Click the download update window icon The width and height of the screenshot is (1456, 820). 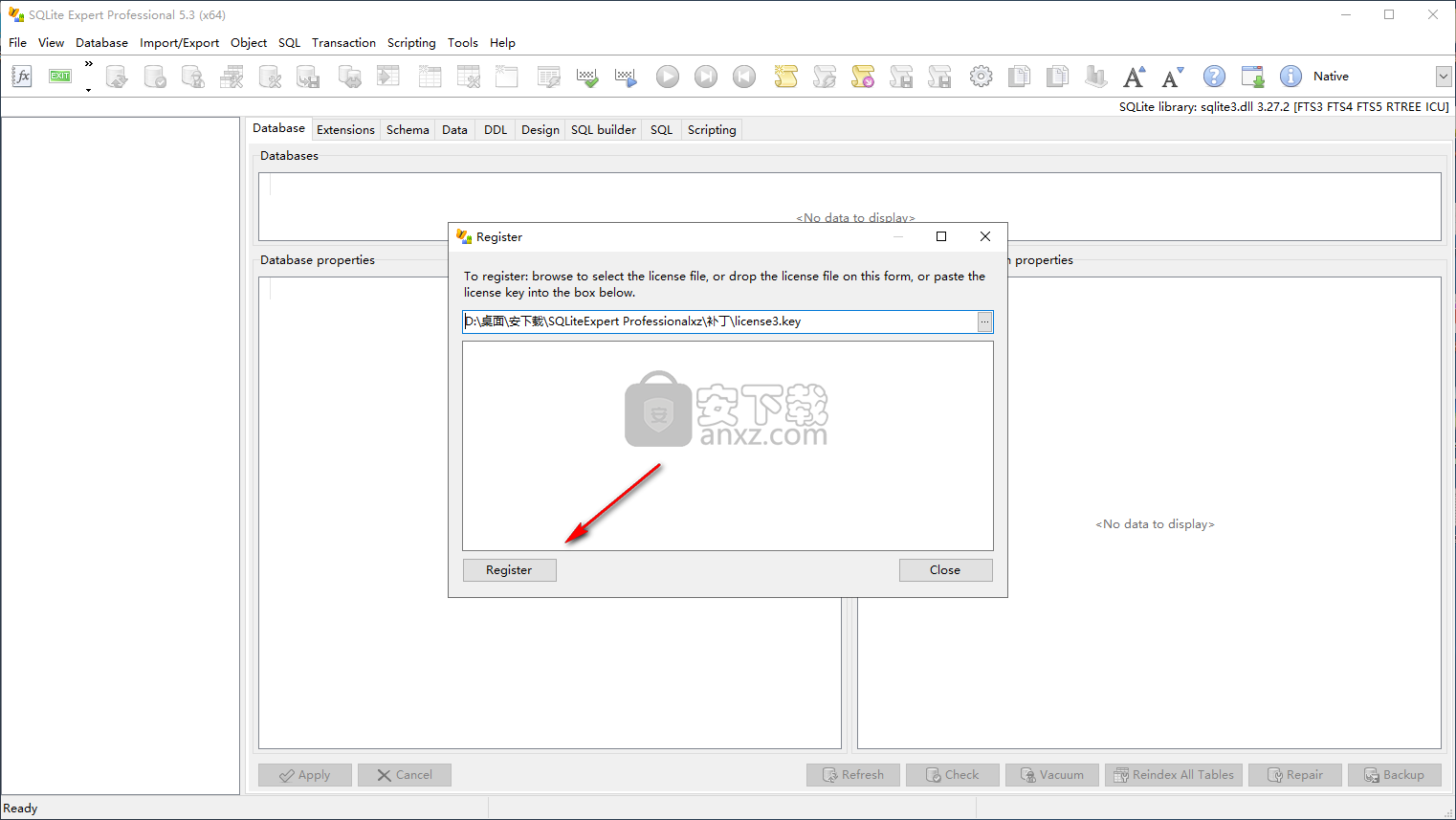coord(1252,77)
